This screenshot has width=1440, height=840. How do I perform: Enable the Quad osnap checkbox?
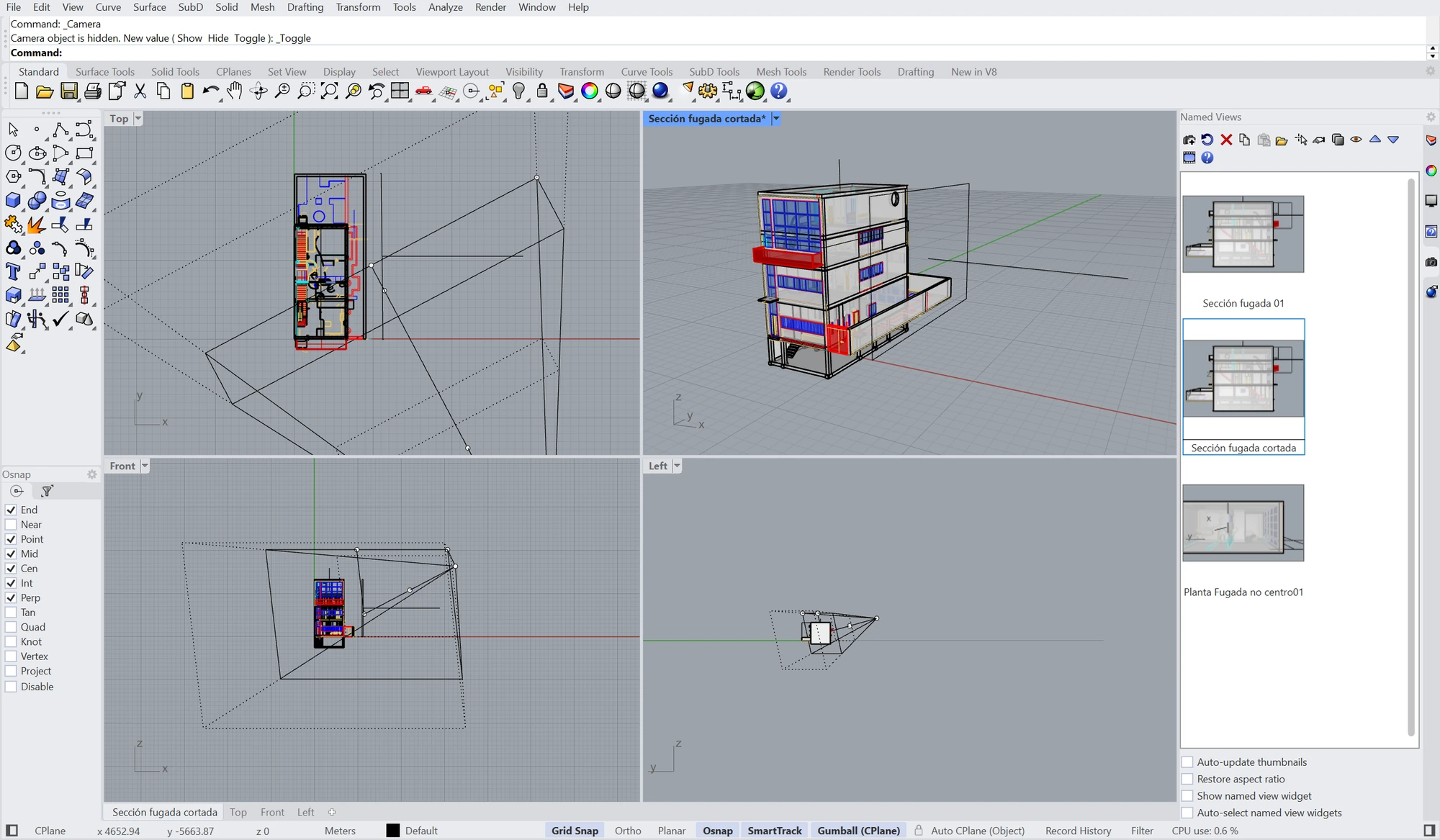click(x=11, y=627)
